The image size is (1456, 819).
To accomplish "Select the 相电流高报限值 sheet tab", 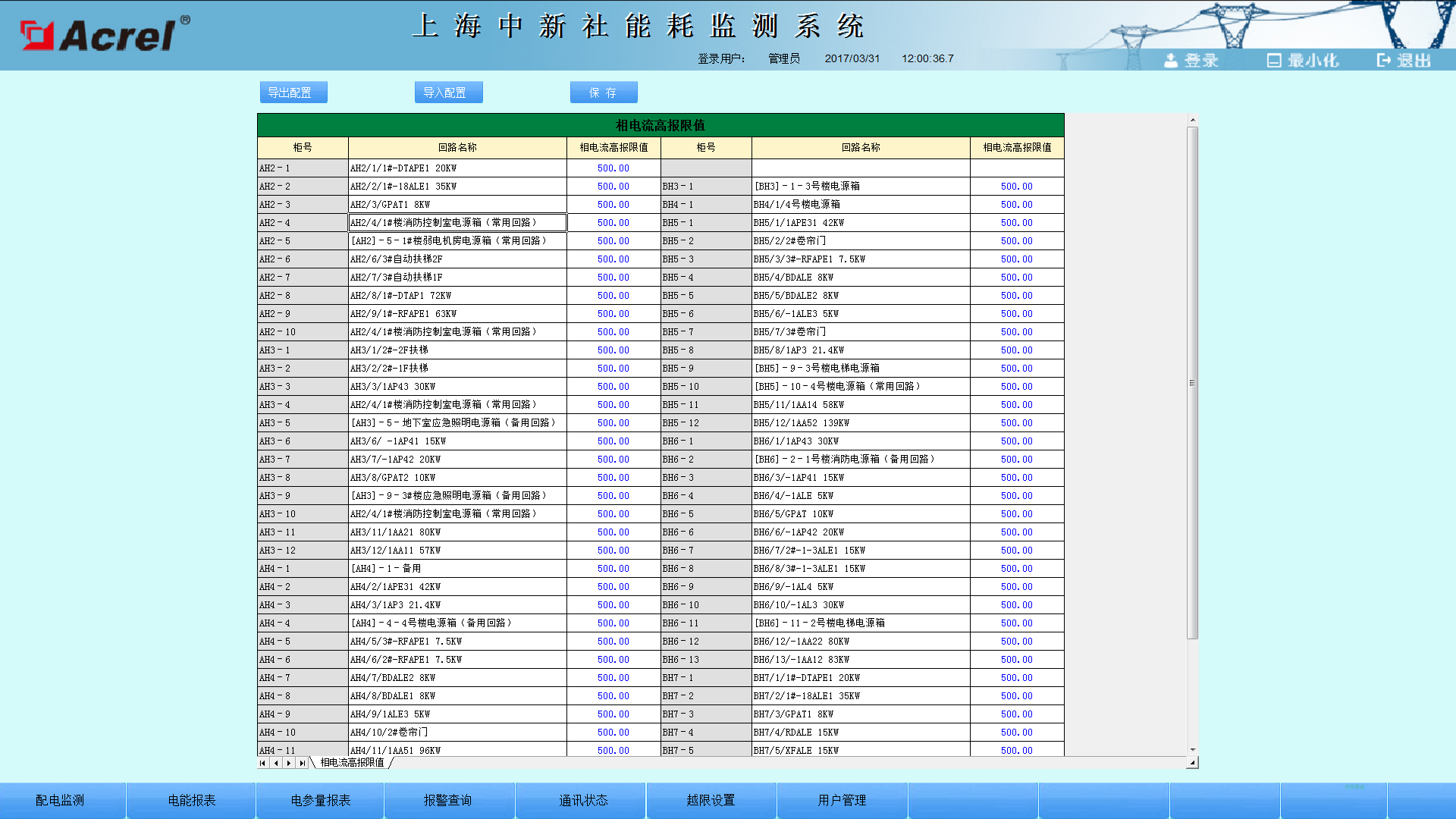I will [352, 763].
